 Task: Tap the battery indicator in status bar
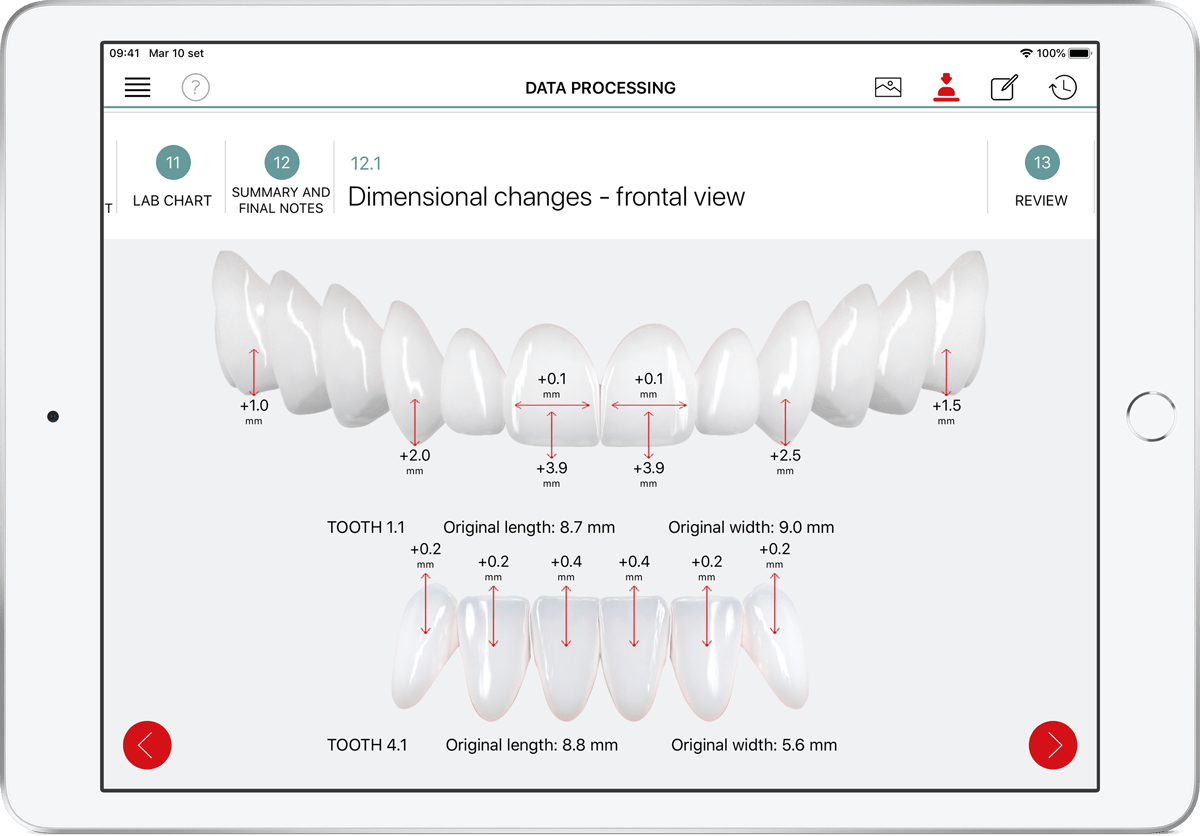coord(1079,53)
